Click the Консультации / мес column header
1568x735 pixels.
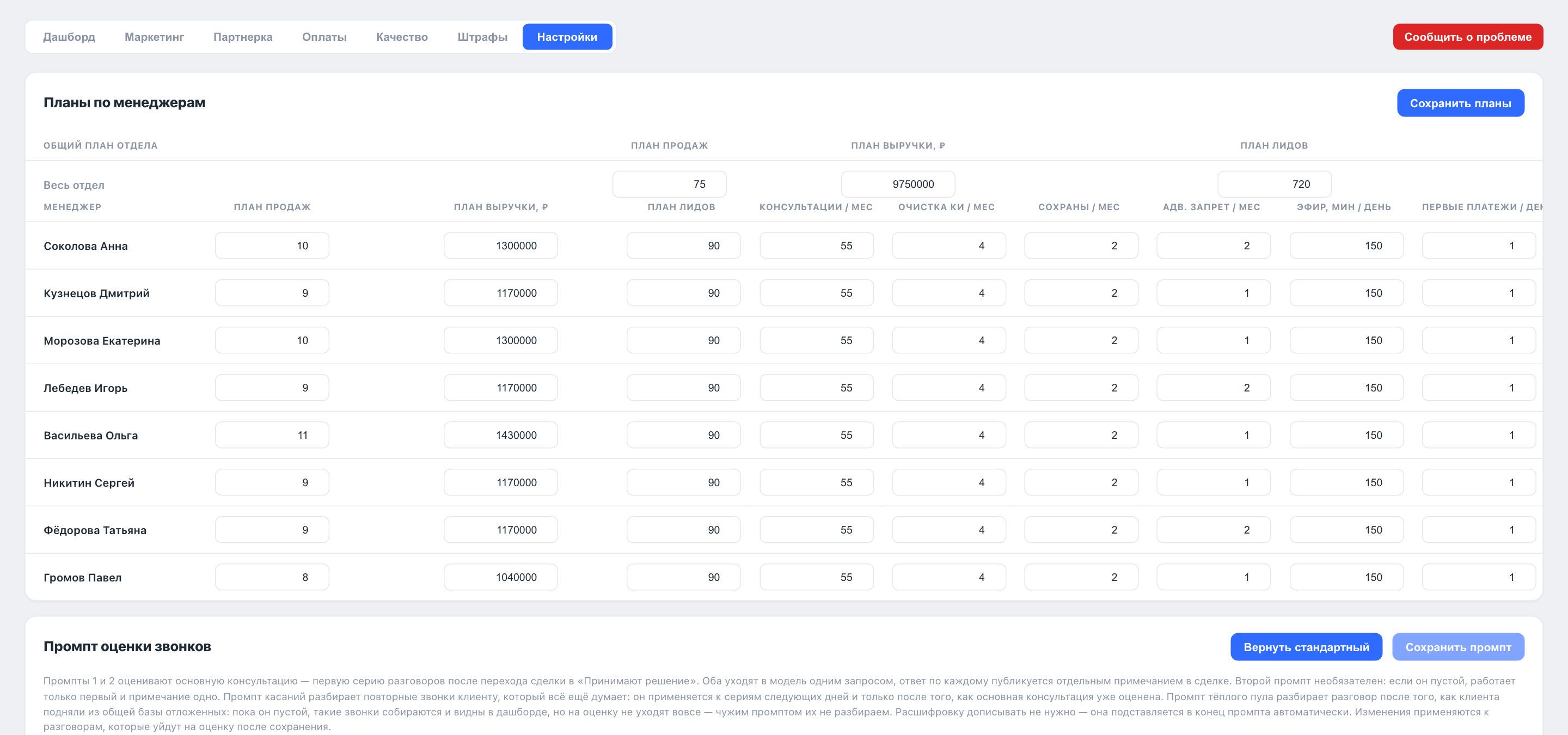pos(816,207)
